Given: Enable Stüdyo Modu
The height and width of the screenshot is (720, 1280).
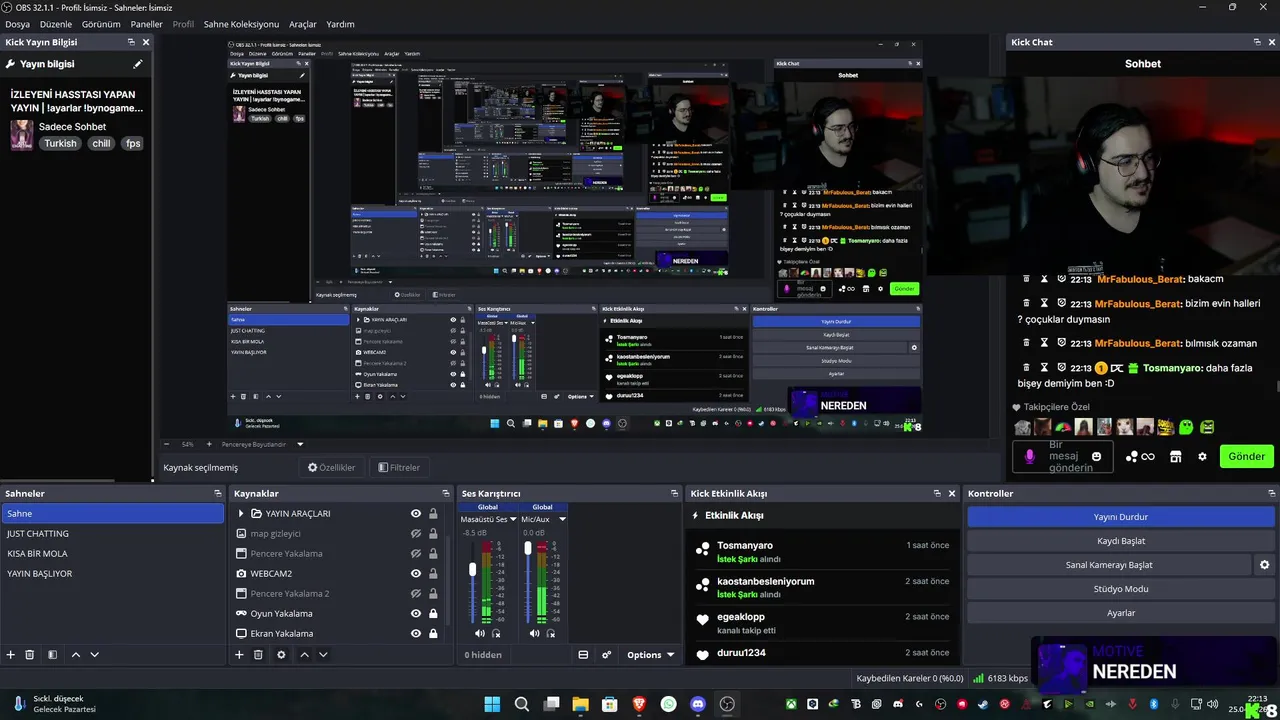Looking at the screenshot, I should click(1120, 589).
